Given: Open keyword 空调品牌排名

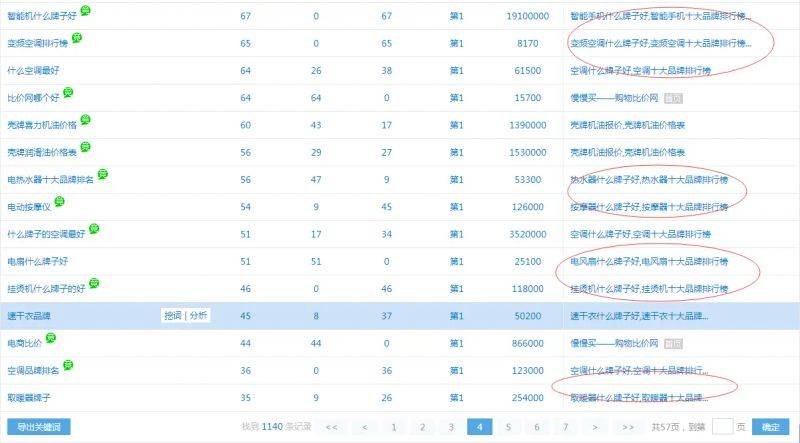Looking at the screenshot, I should click(33, 371).
